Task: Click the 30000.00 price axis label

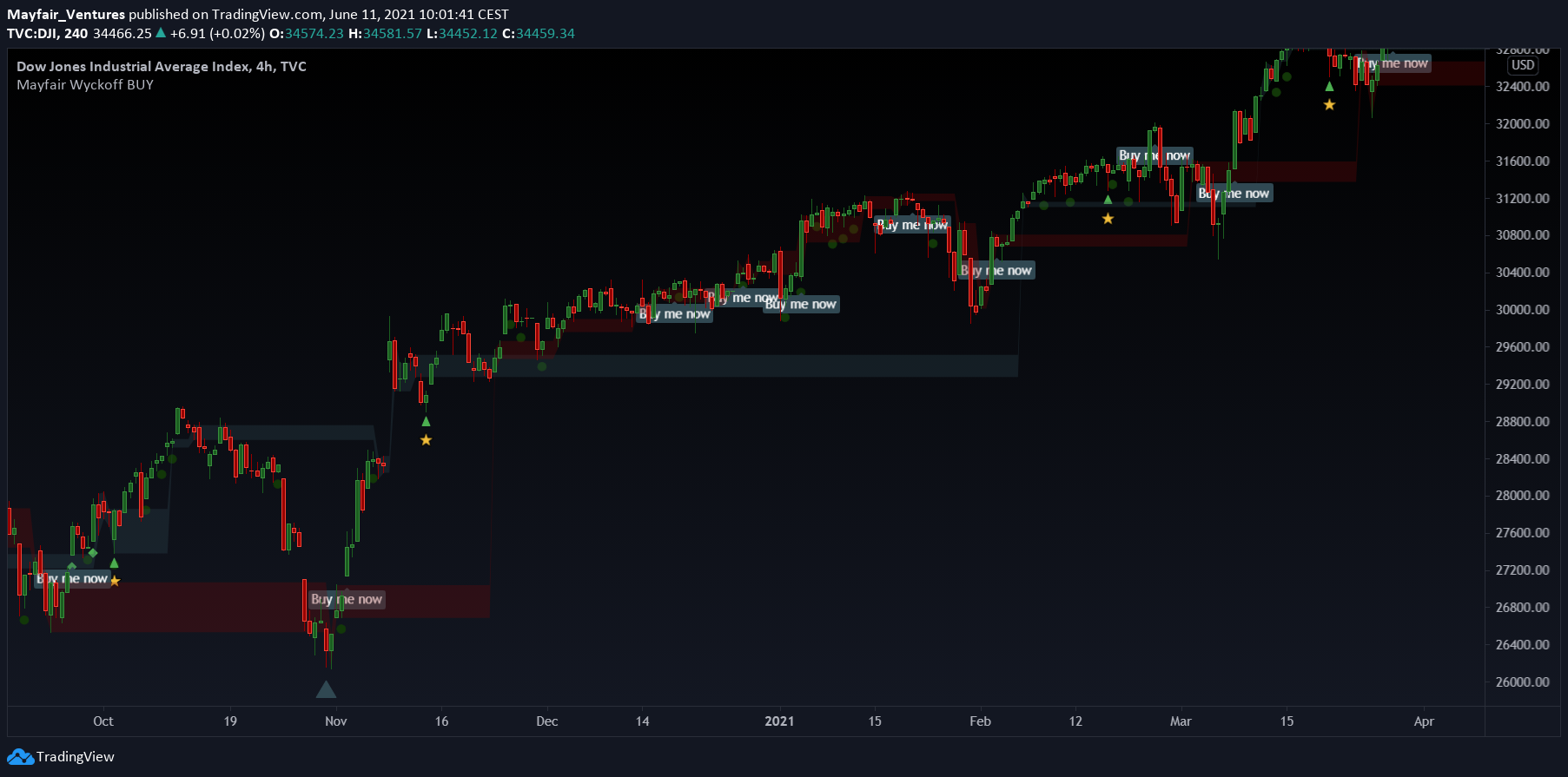Action: coord(1522,309)
